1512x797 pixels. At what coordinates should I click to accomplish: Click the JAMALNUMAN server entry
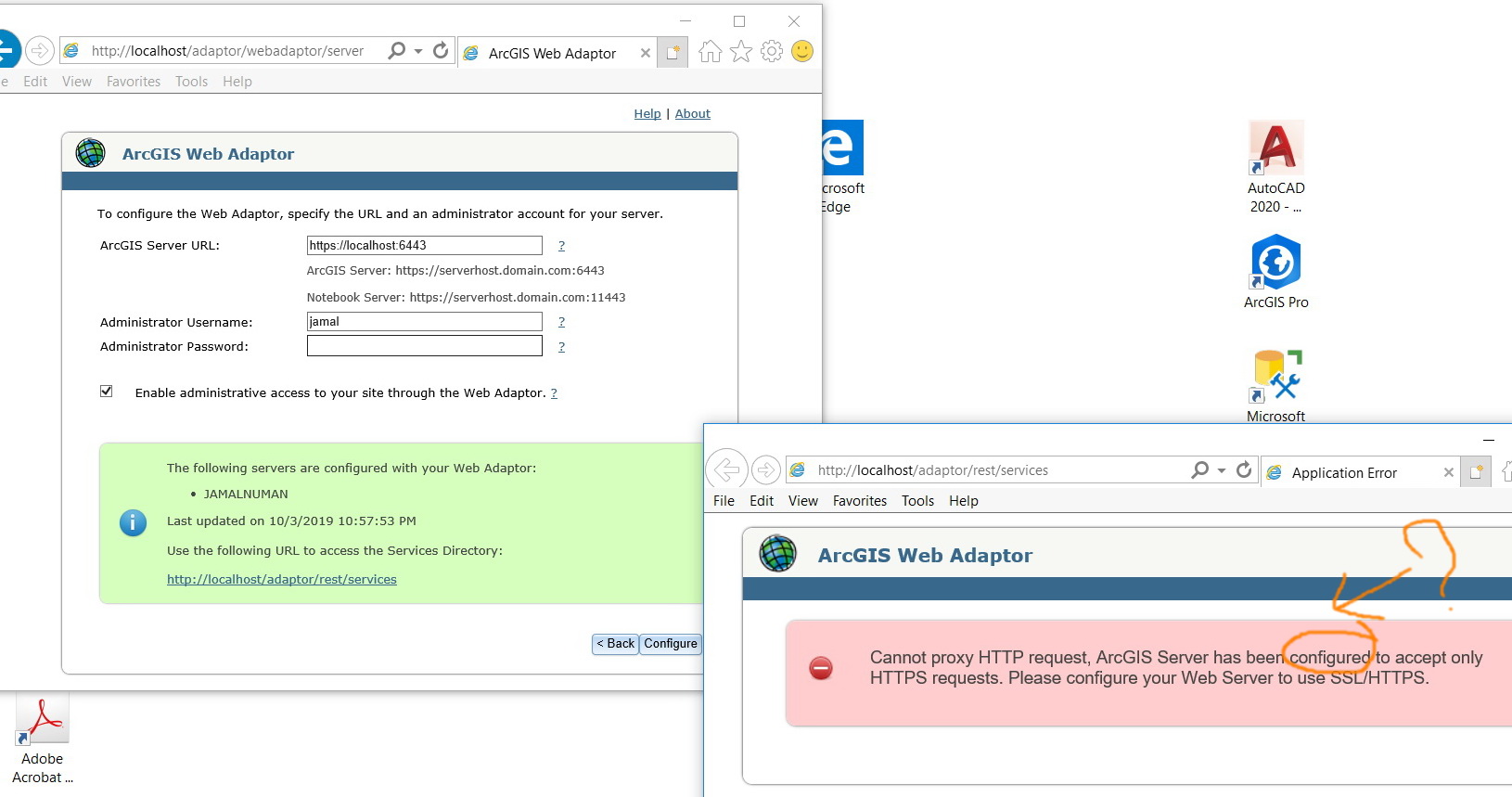[246, 495]
